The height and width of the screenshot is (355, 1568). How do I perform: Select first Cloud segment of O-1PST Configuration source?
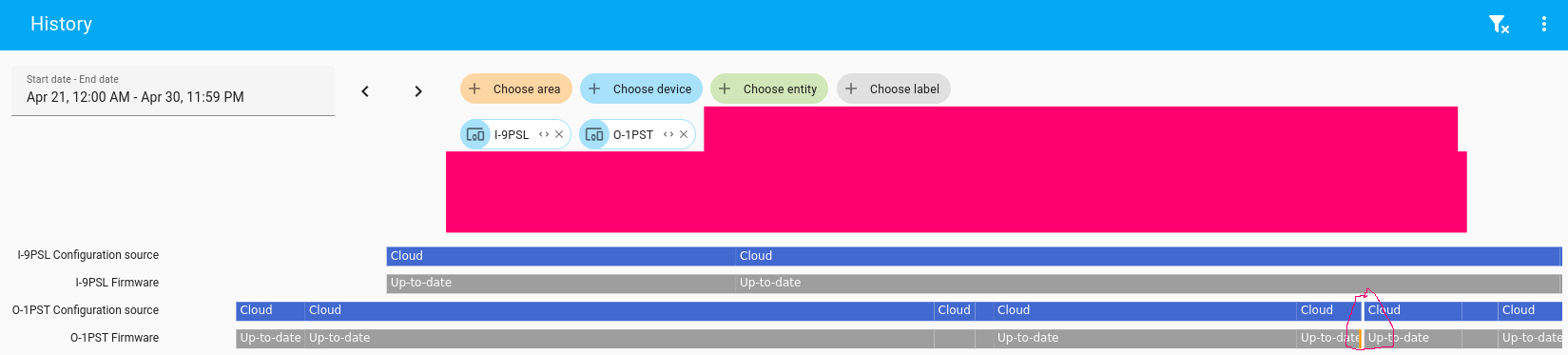click(270, 310)
